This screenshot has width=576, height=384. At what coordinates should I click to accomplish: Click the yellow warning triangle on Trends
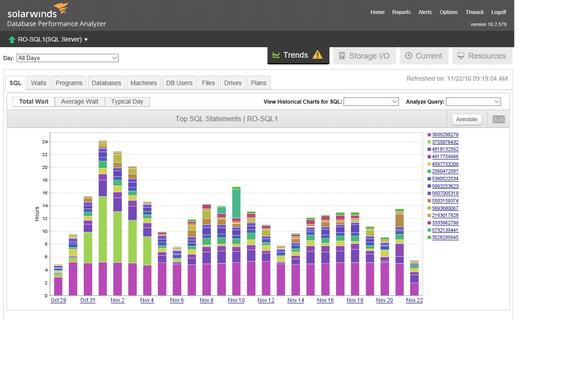[x=317, y=55]
